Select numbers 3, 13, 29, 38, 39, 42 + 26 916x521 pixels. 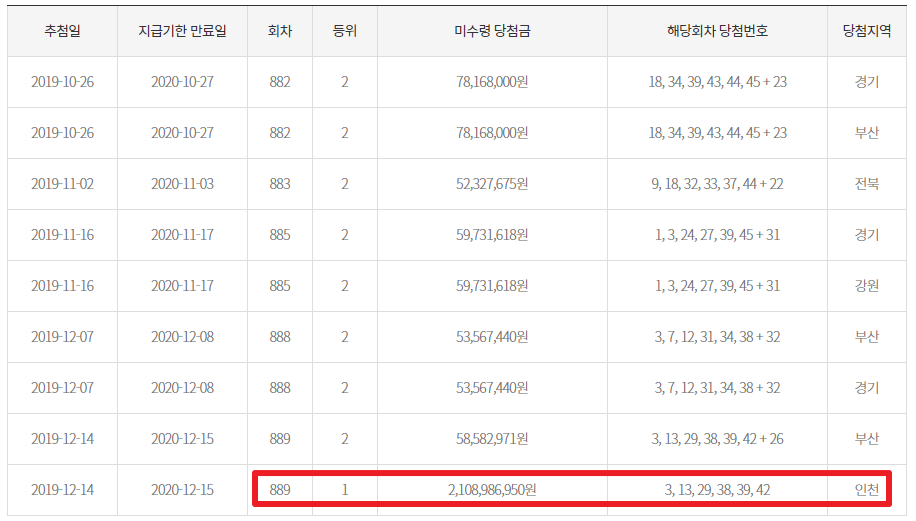717,439
